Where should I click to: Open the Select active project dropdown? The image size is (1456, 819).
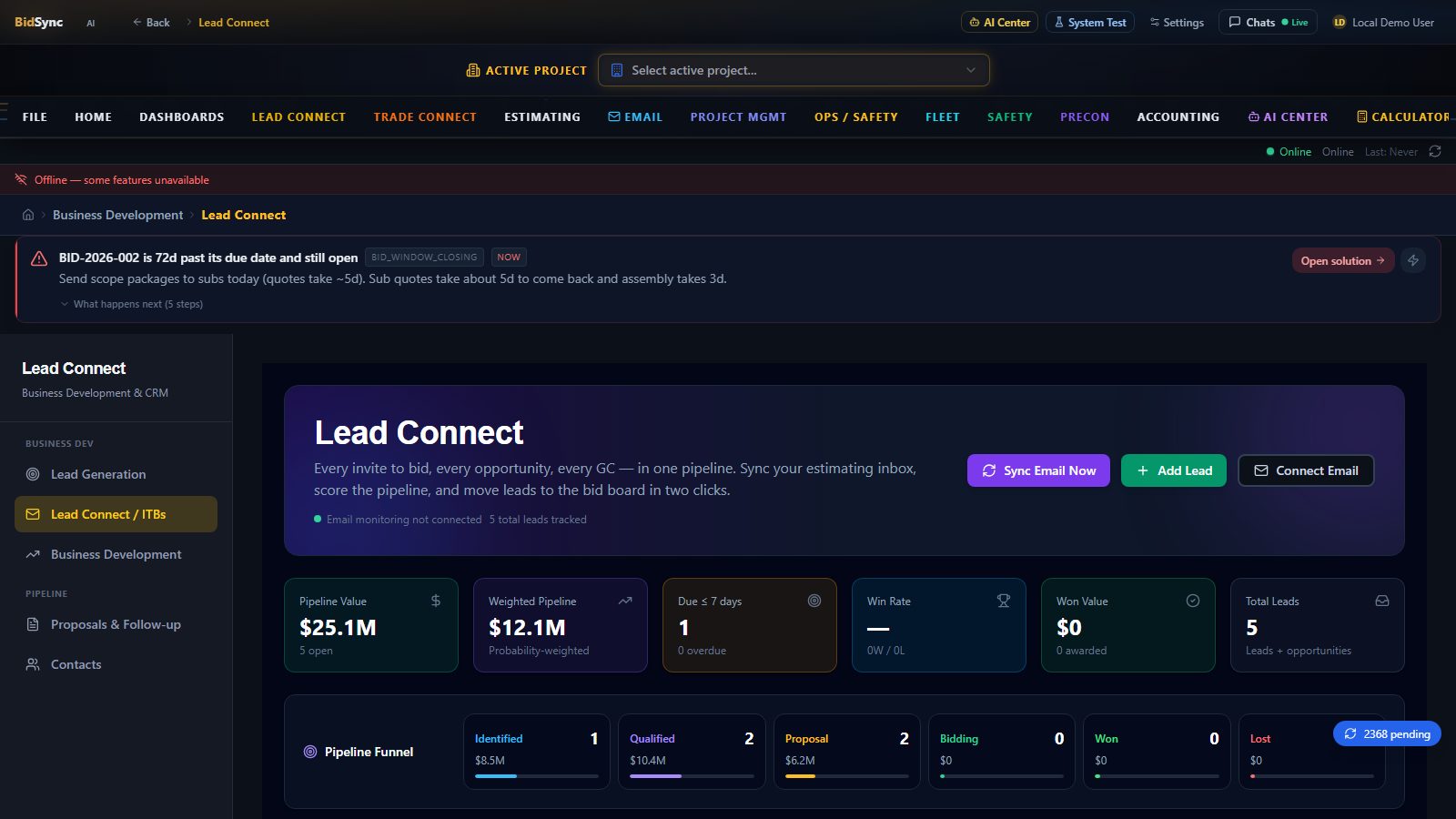click(x=794, y=70)
